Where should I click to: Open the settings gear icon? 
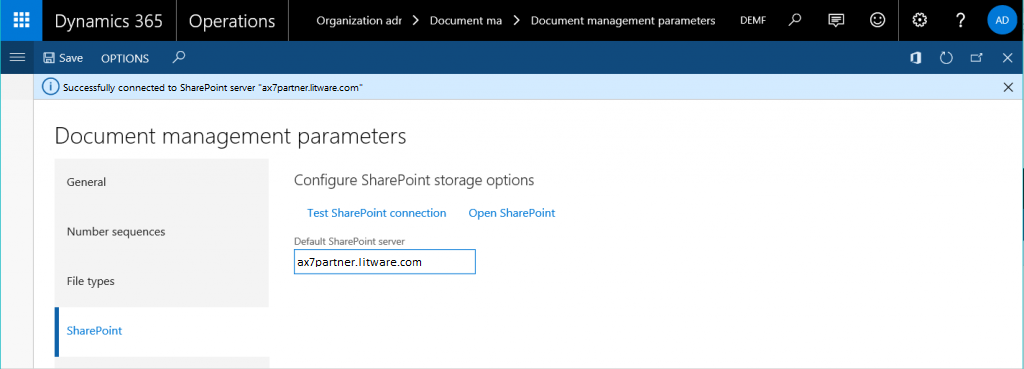click(x=920, y=20)
